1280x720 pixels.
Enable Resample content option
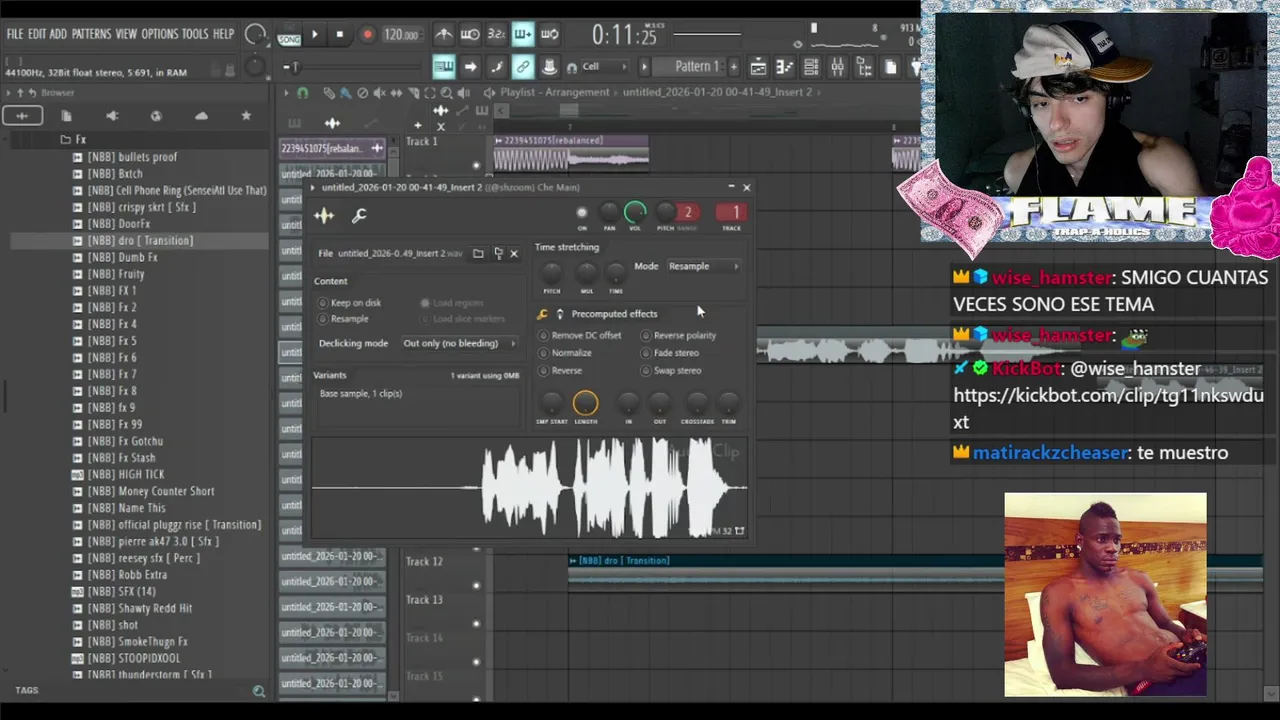coord(344,319)
